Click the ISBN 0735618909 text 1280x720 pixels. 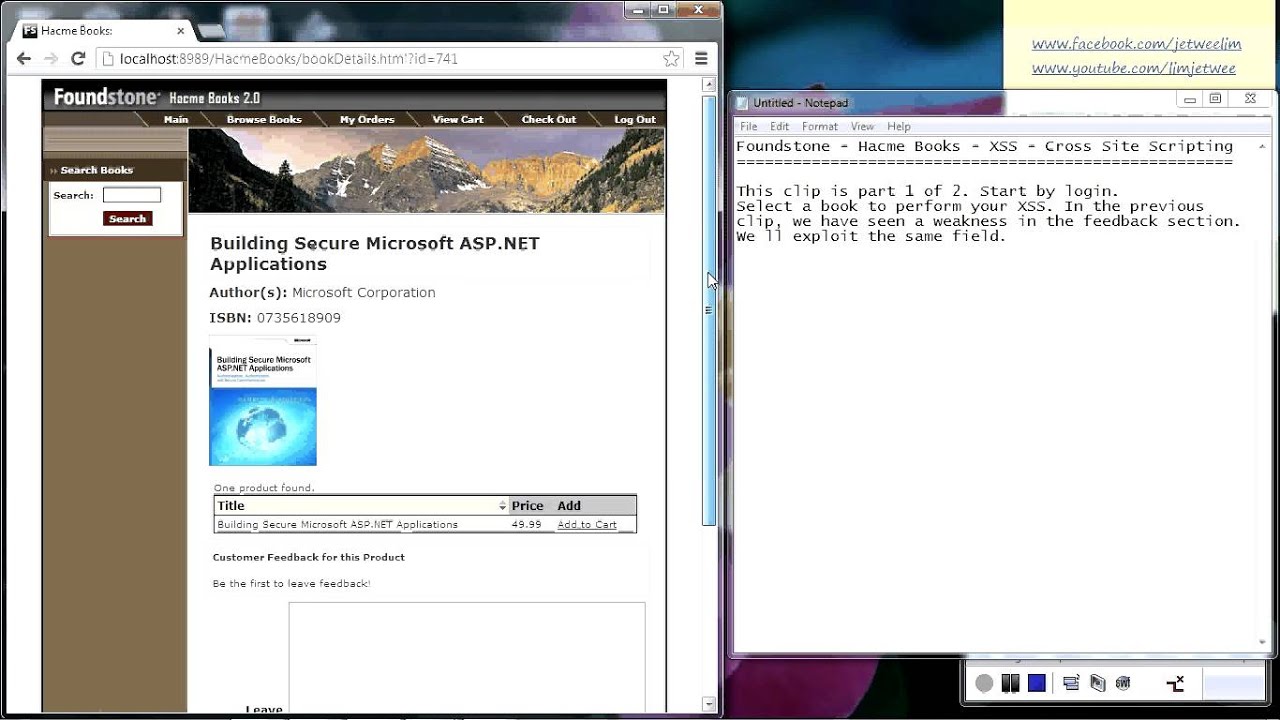(x=275, y=318)
